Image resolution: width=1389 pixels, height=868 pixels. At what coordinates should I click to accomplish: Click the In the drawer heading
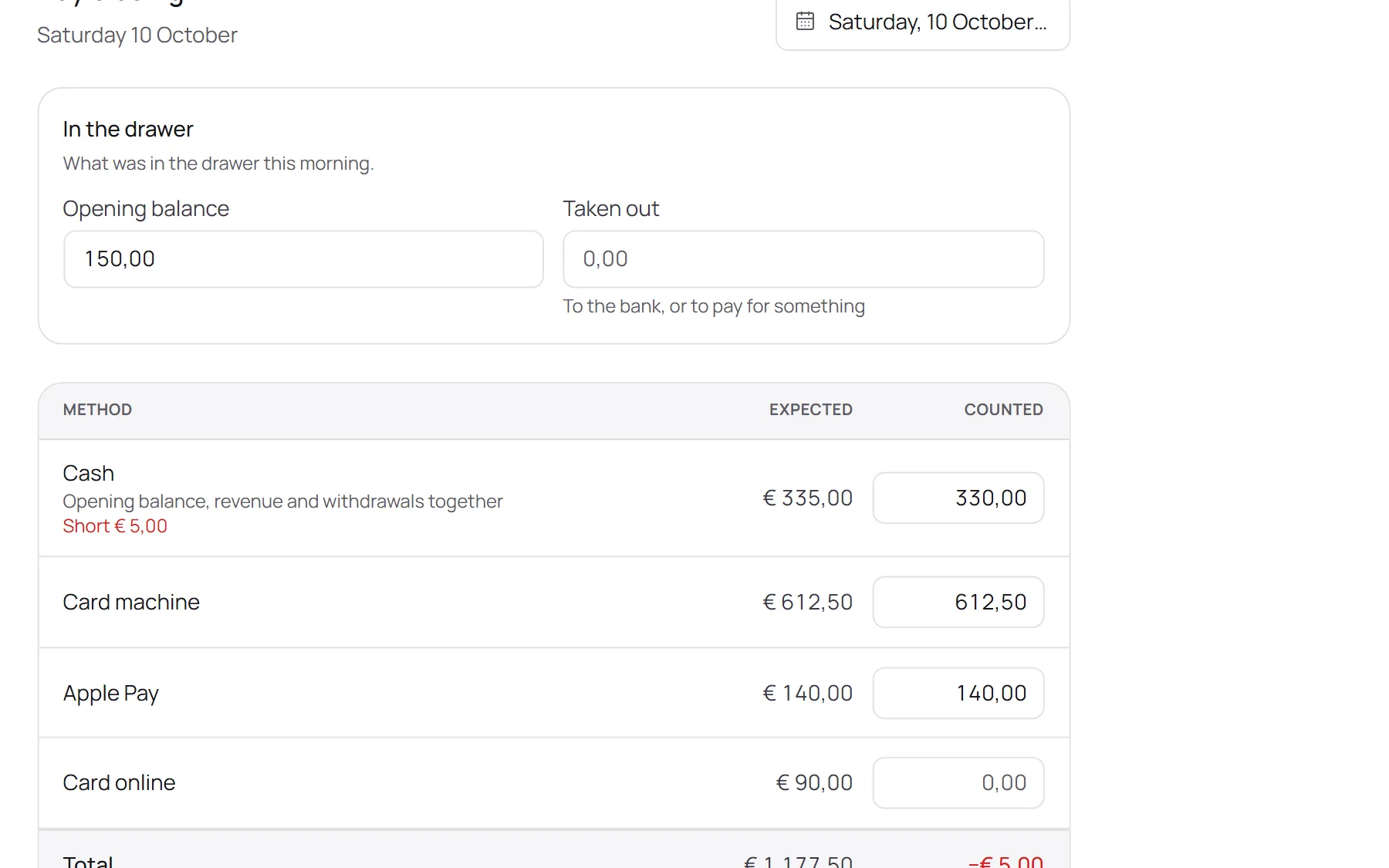[128, 129]
